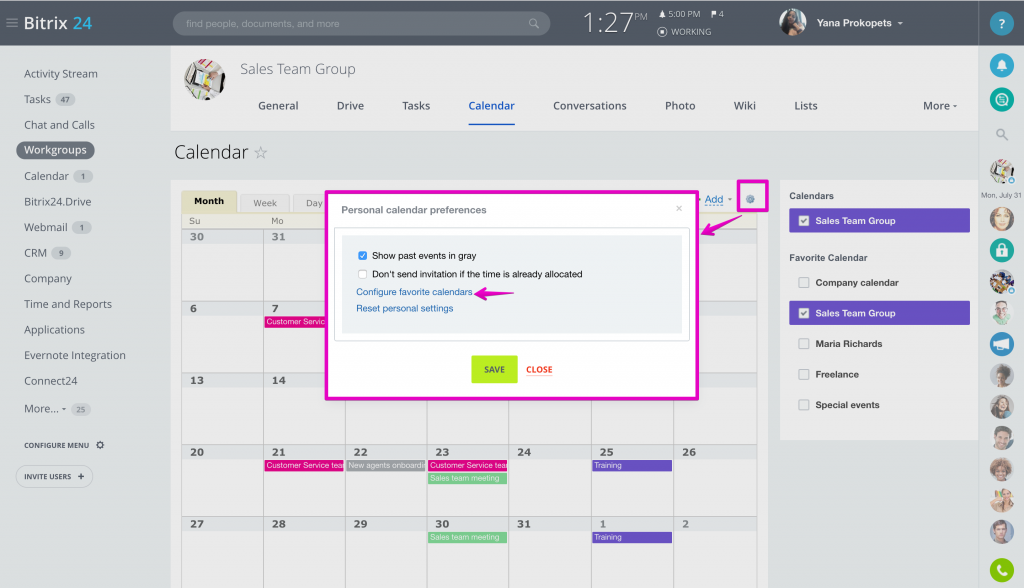Open Sales team meeting event on the 30th

tap(468, 537)
